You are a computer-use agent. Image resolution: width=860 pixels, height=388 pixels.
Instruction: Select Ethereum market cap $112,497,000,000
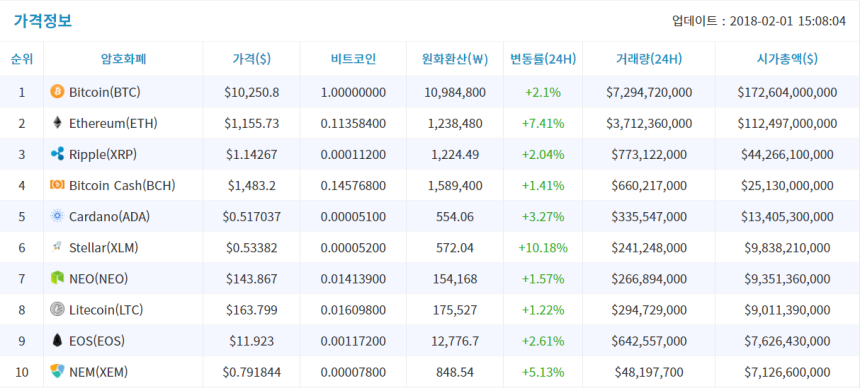[x=787, y=123]
